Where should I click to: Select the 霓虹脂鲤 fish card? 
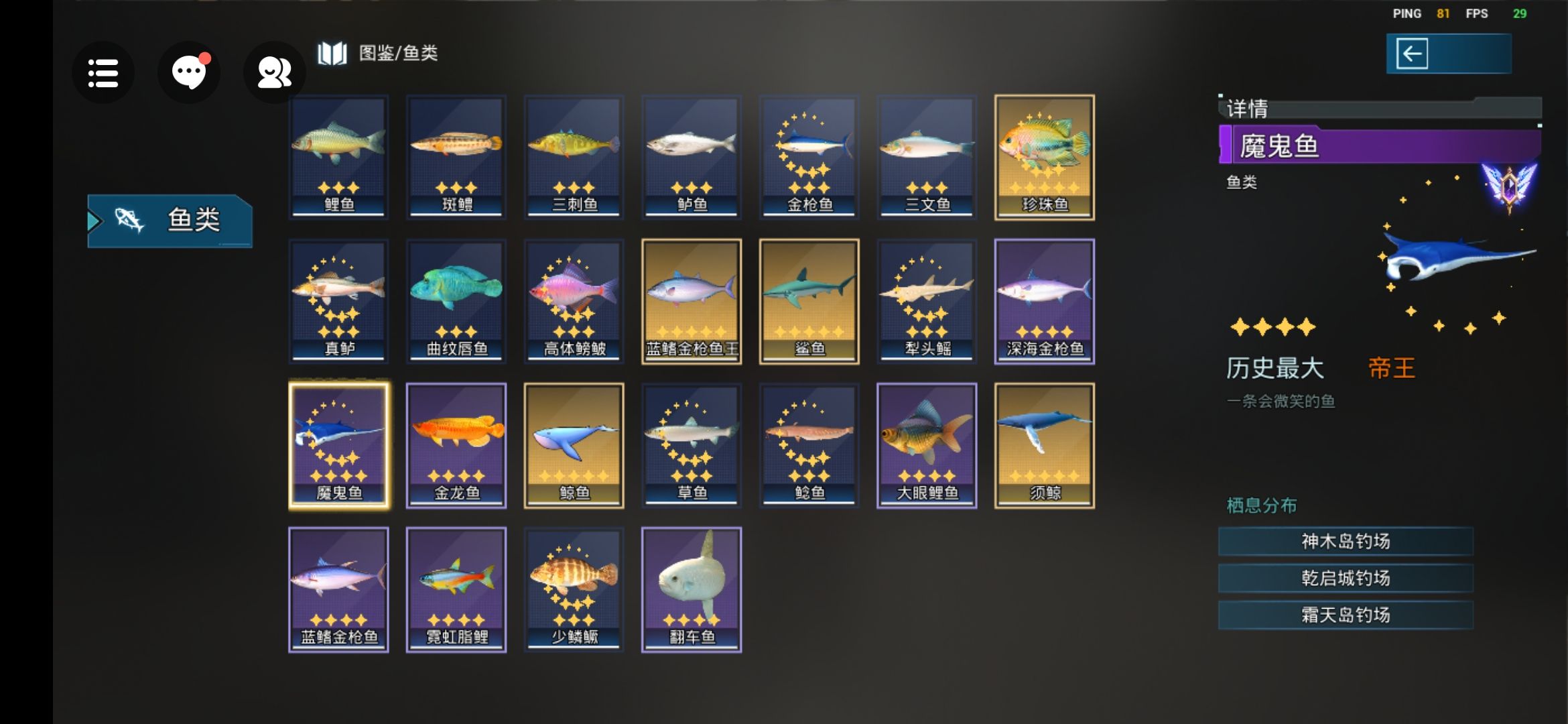(456, 590)
